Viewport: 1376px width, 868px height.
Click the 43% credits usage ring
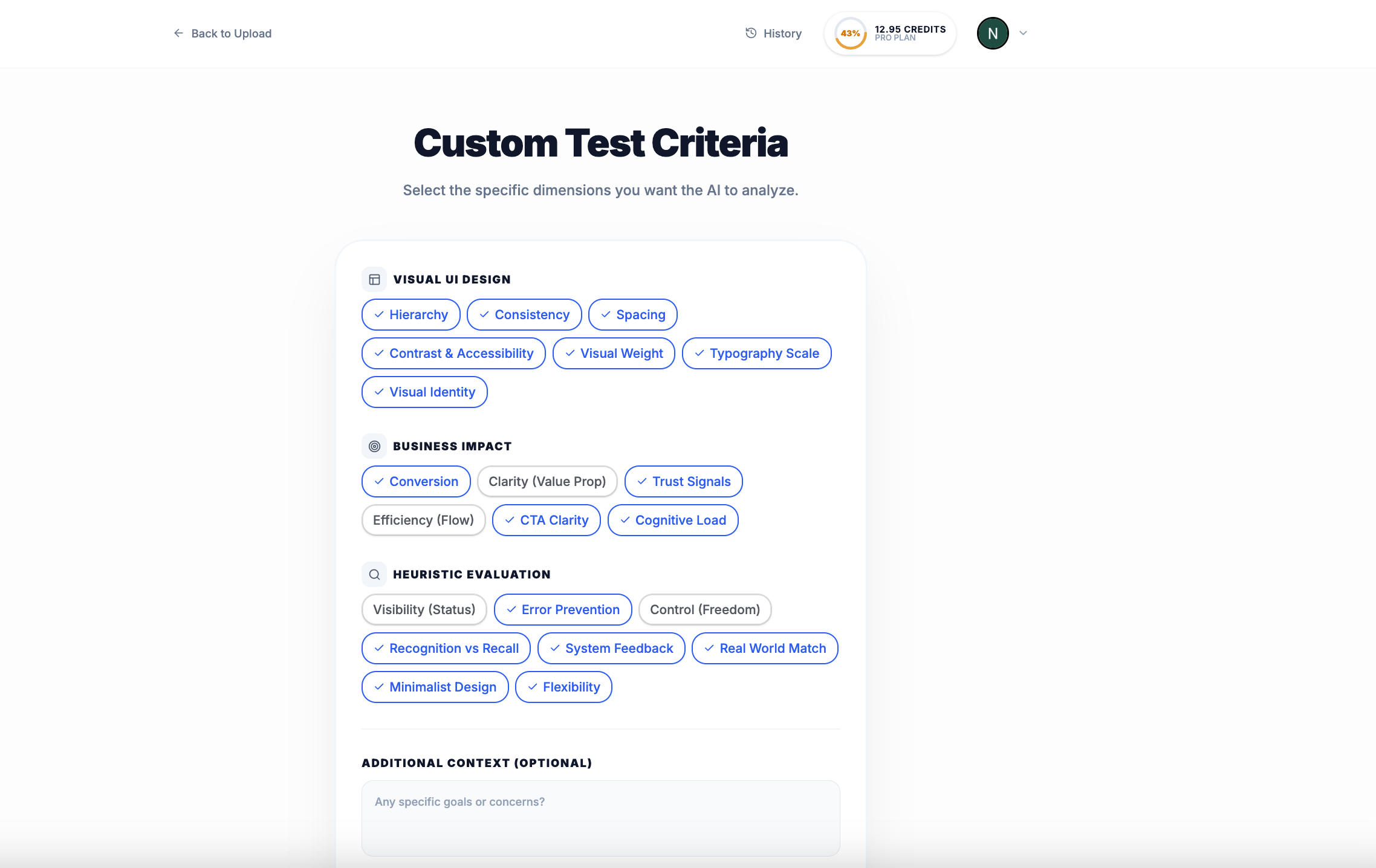coord(850,34)
